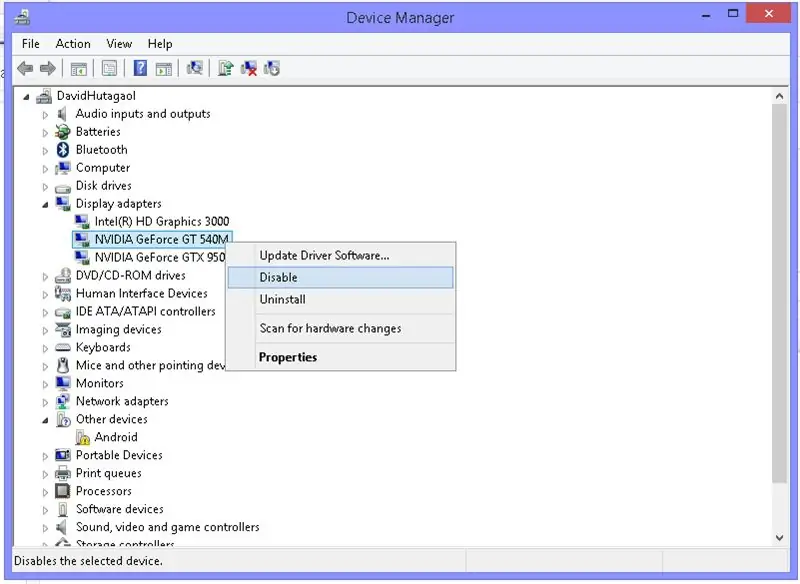The width and height of the screenshot is (800, 584).
Task: Expand the Print queues category
Action: [45, 474]
